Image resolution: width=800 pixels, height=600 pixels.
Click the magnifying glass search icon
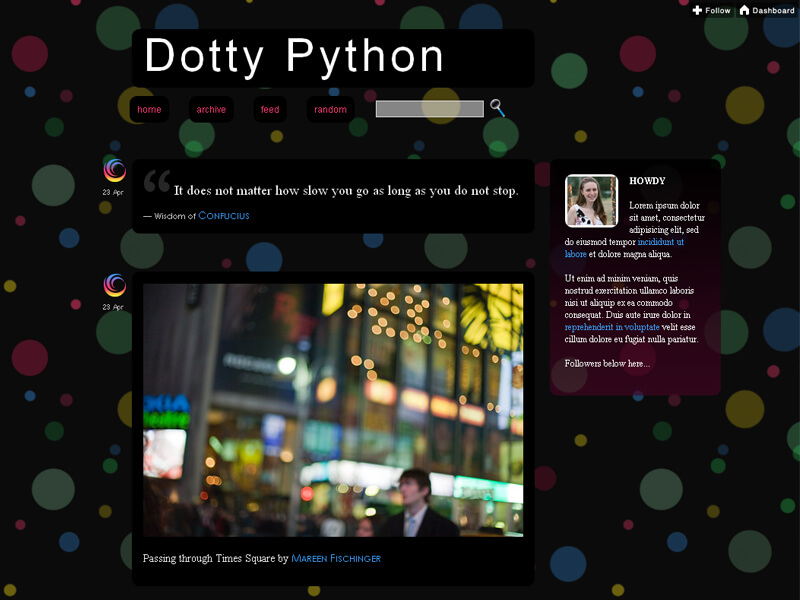497,108
